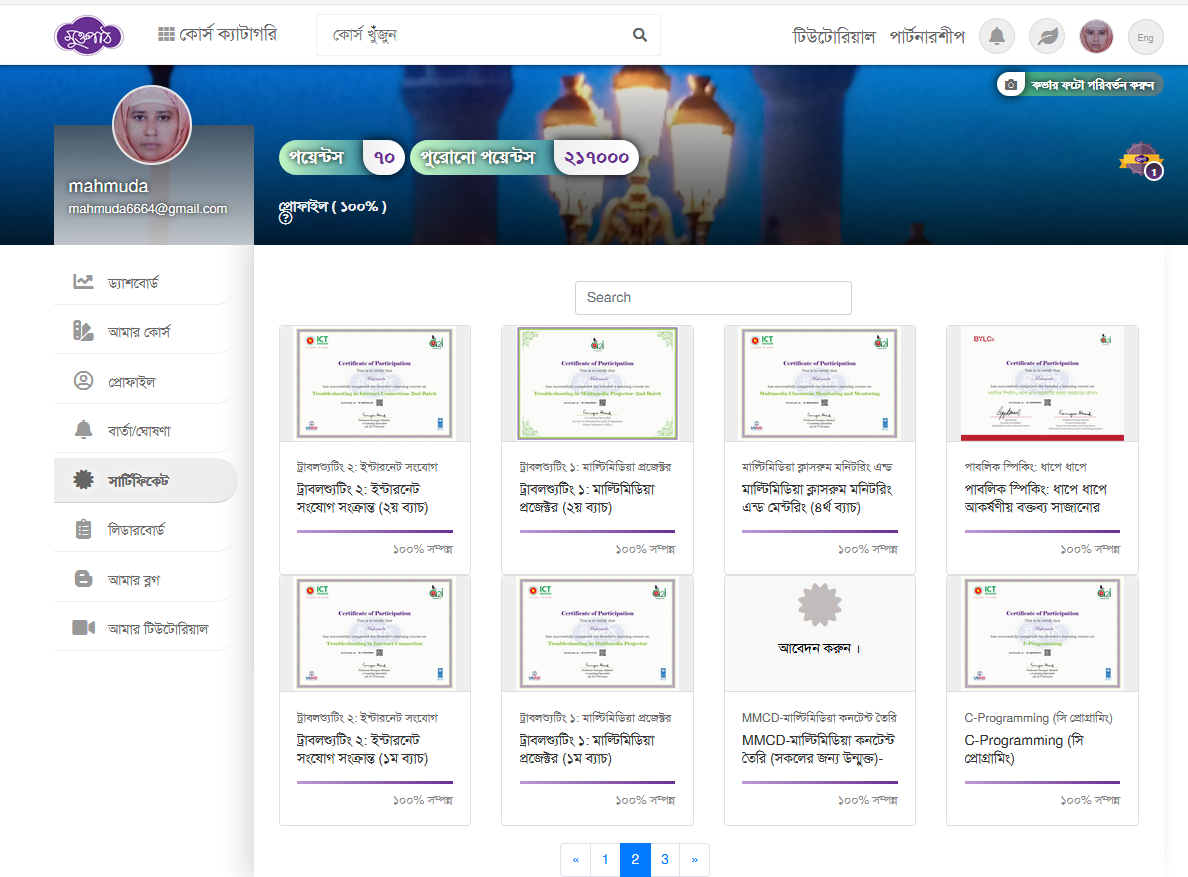Click the magnifier search icon
Screen dimensions: 1188x877
(x=640, y=35)
